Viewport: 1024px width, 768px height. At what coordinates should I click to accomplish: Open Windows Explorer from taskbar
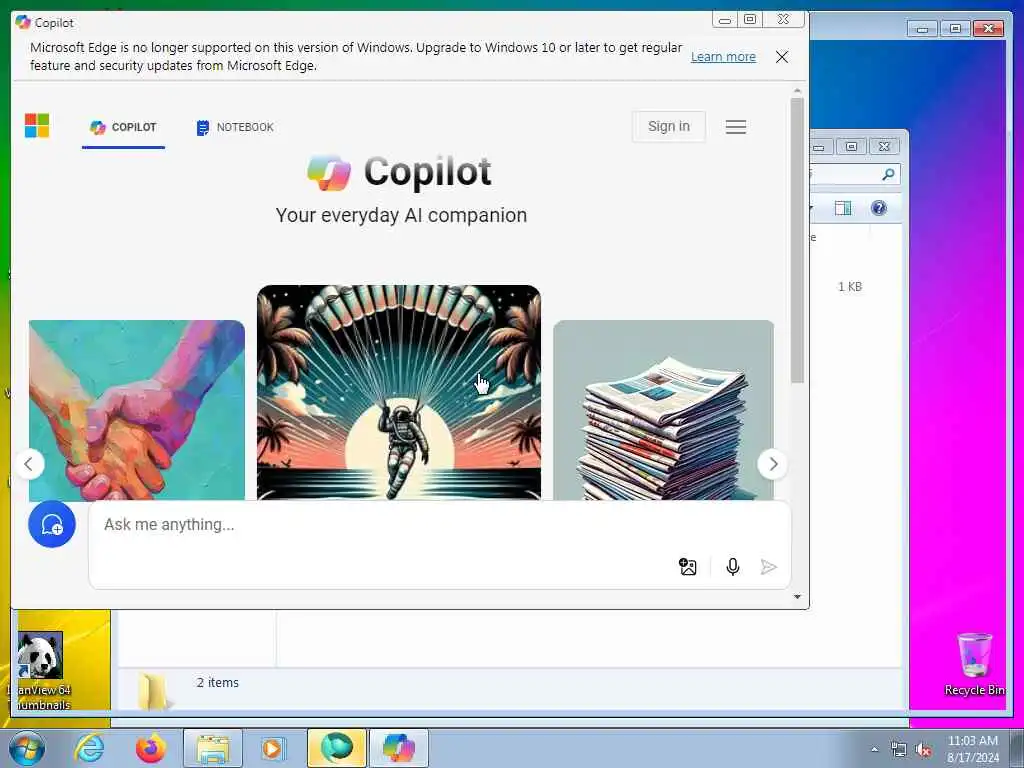[213, 748]
